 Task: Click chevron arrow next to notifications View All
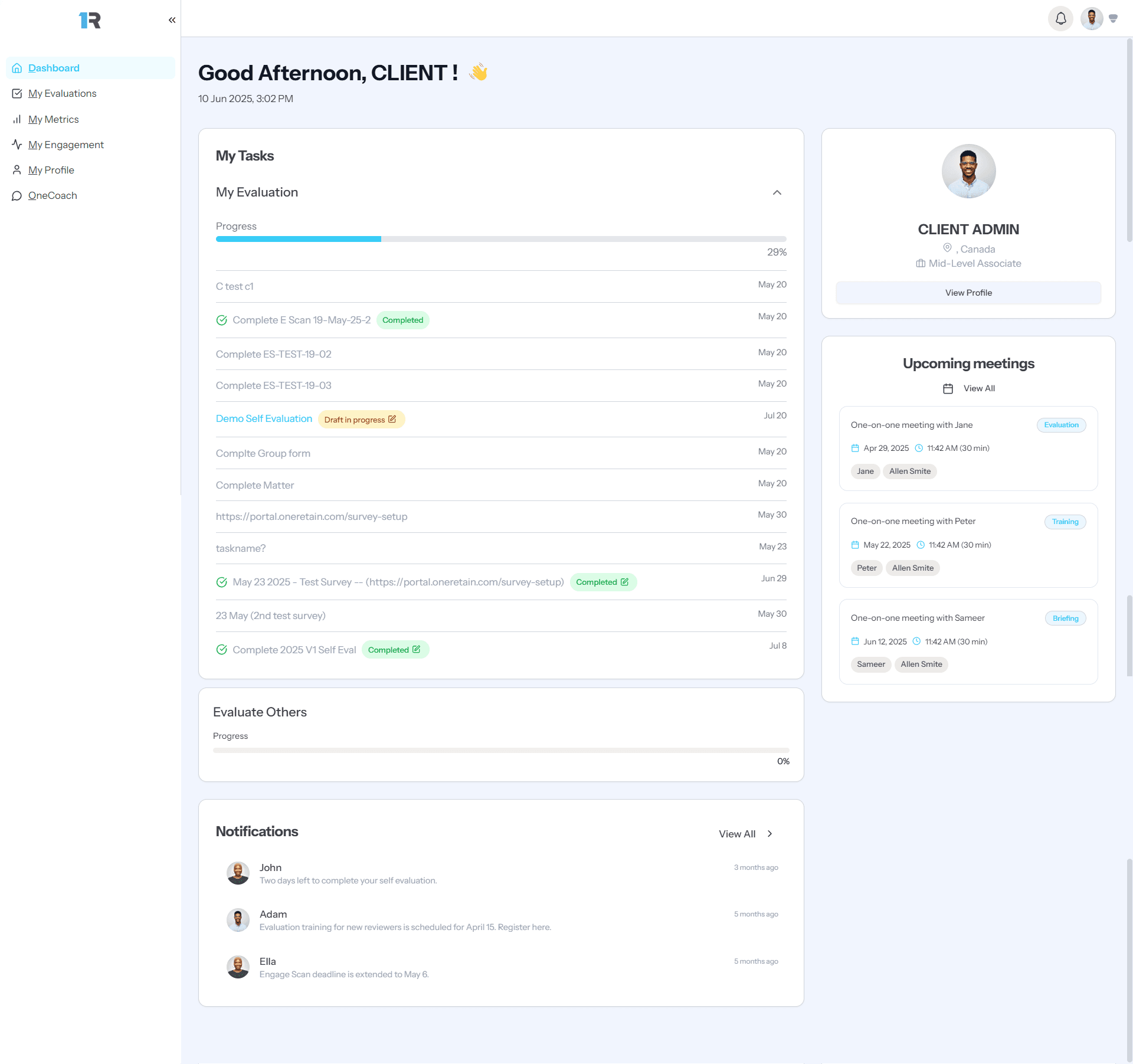(770, 834)
